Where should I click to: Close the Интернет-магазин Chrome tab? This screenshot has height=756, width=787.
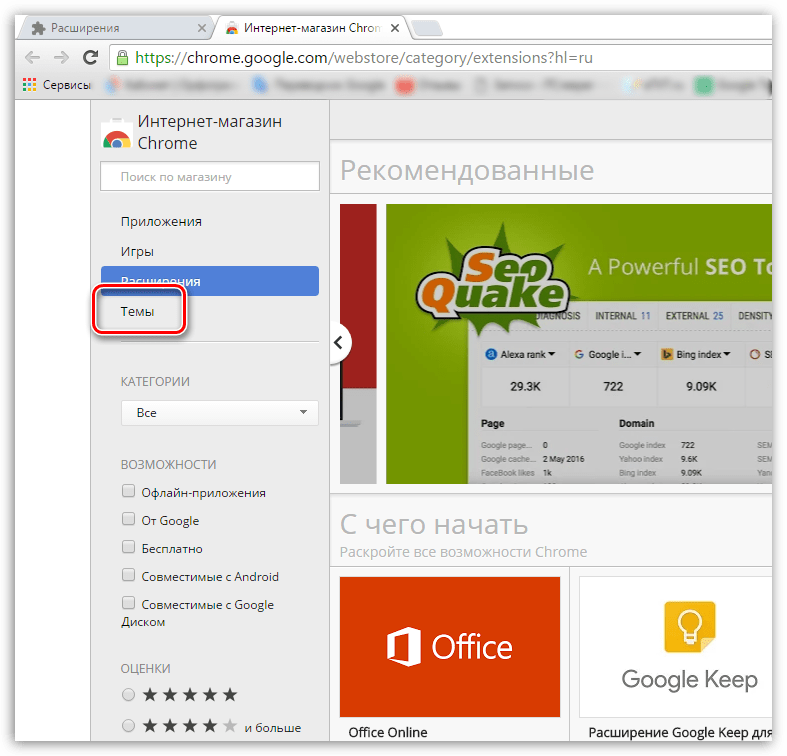[395, 28]
